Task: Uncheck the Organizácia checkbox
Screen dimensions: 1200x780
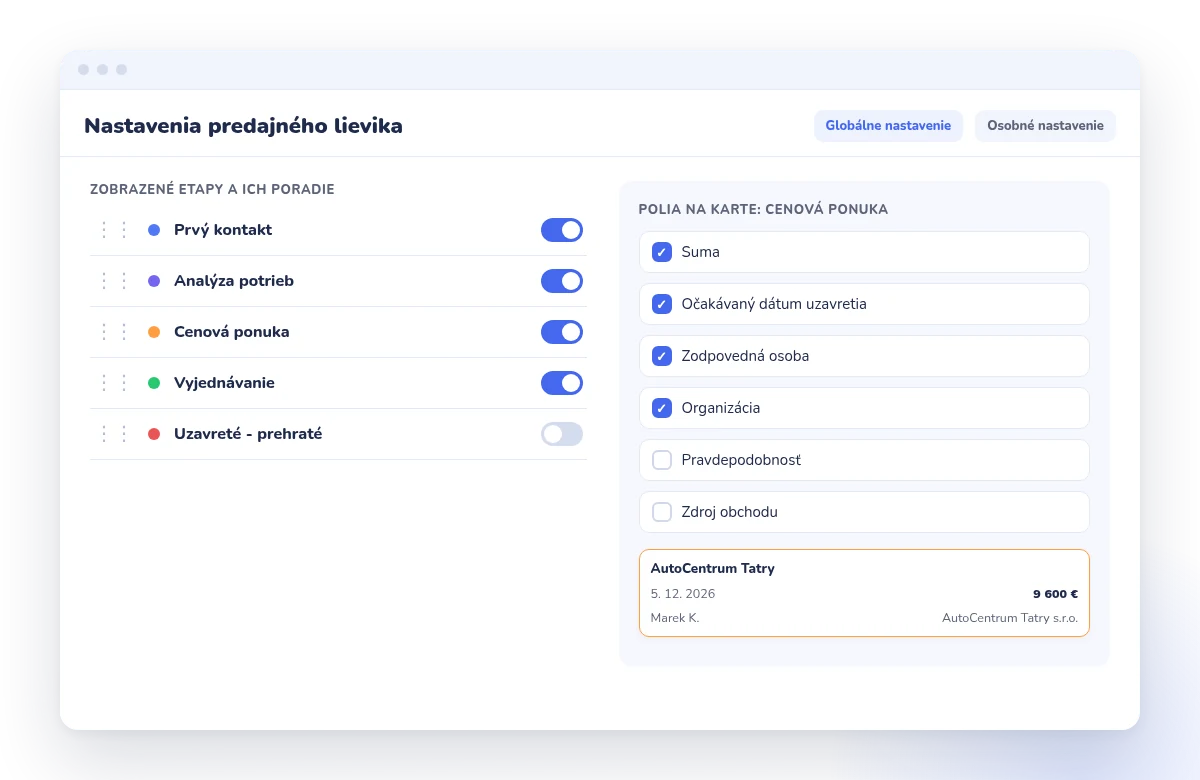Action: click(x=662, y=408)
